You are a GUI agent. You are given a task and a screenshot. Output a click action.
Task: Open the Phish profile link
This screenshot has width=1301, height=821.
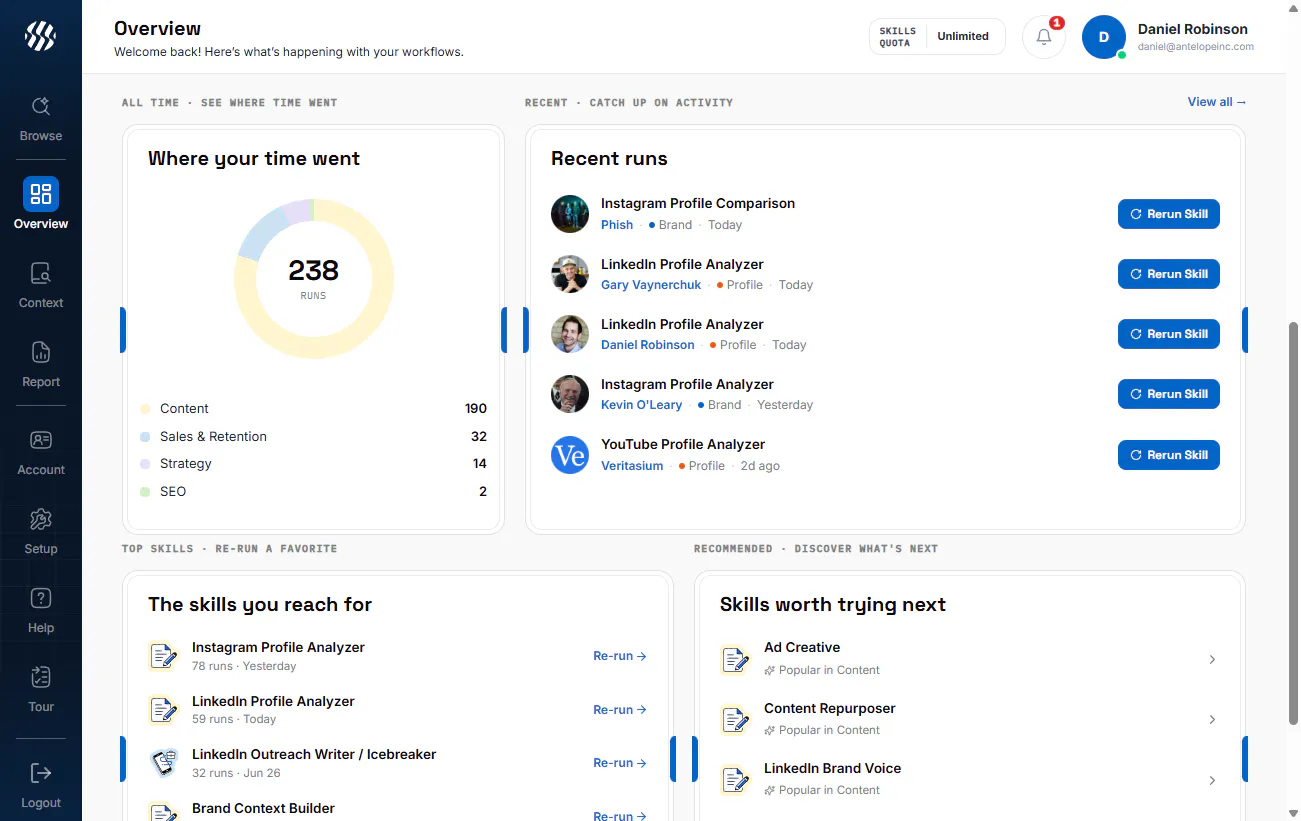[x=617, y=225]
